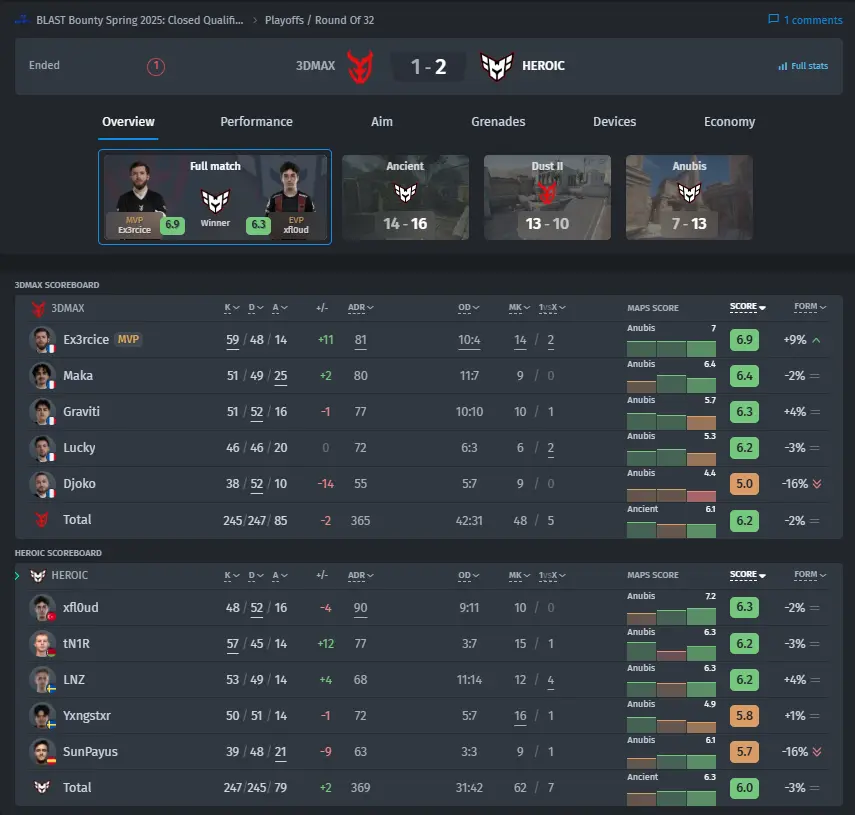This screenshot has height=815, width=855.
Task: Click xfl0ud's player avatar
Action: [x=42, y=607]
